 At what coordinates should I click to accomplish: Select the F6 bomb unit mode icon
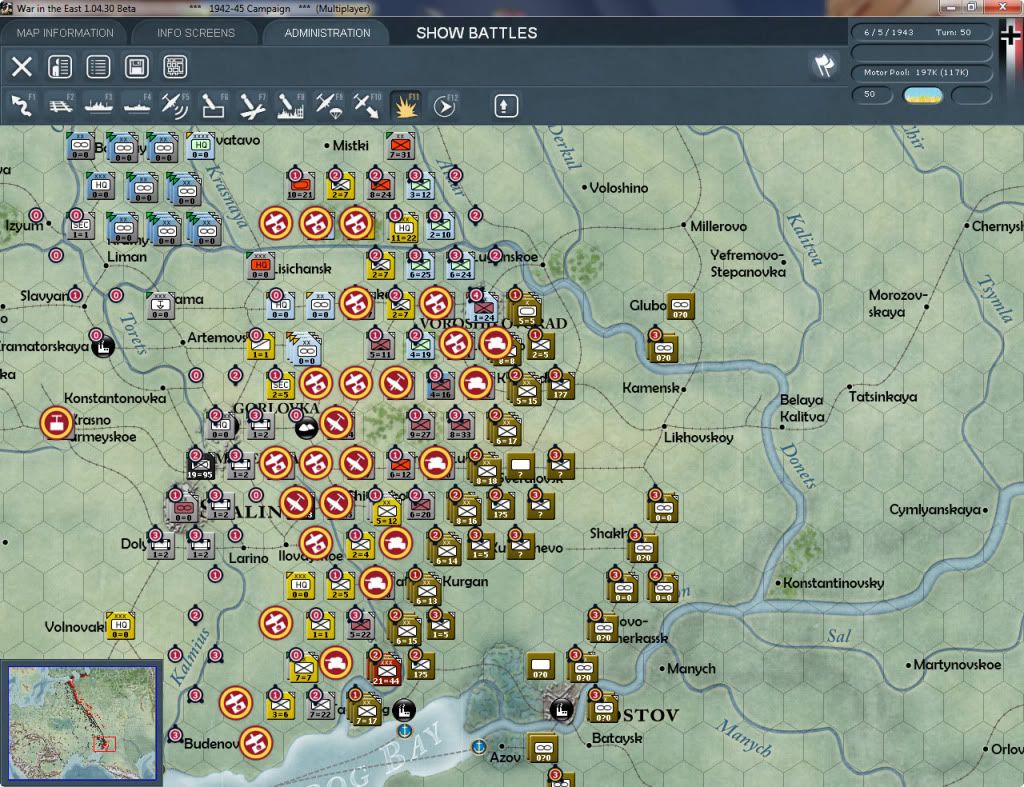pyautogui.click(x=214, y=106)
